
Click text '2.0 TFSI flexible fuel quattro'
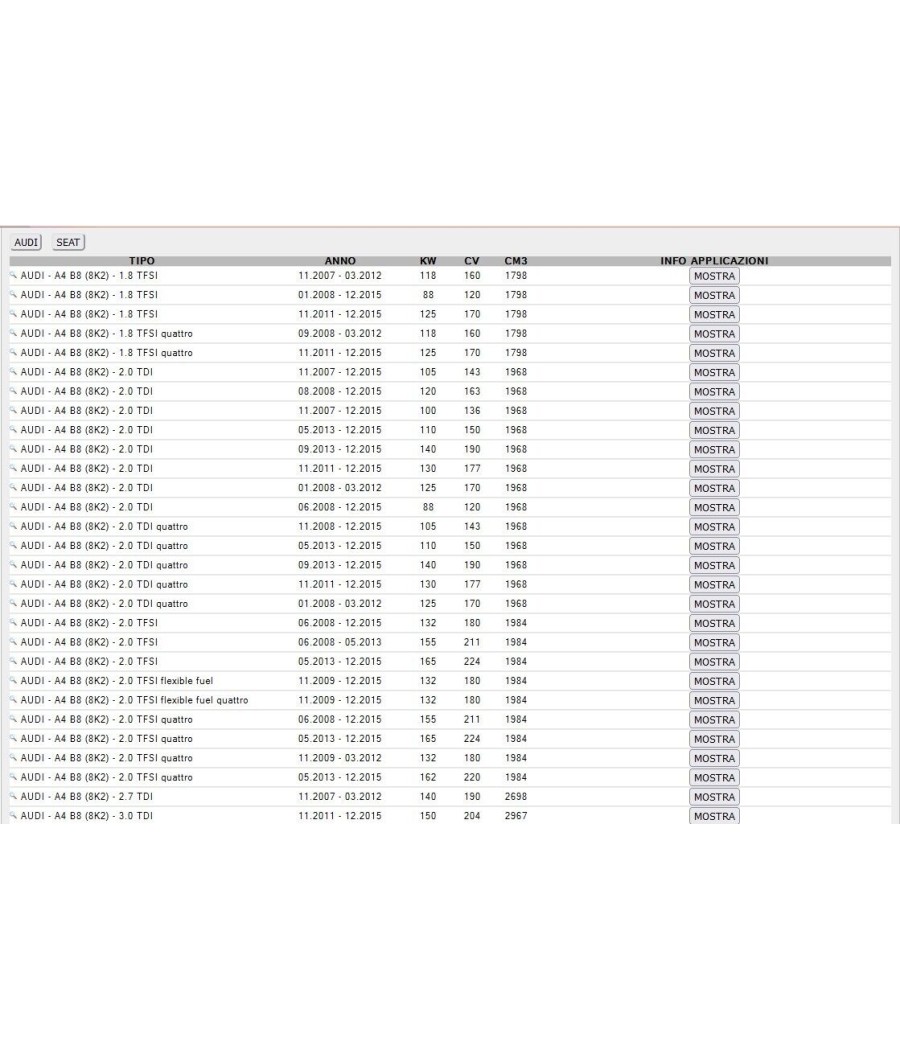point(183,700)
